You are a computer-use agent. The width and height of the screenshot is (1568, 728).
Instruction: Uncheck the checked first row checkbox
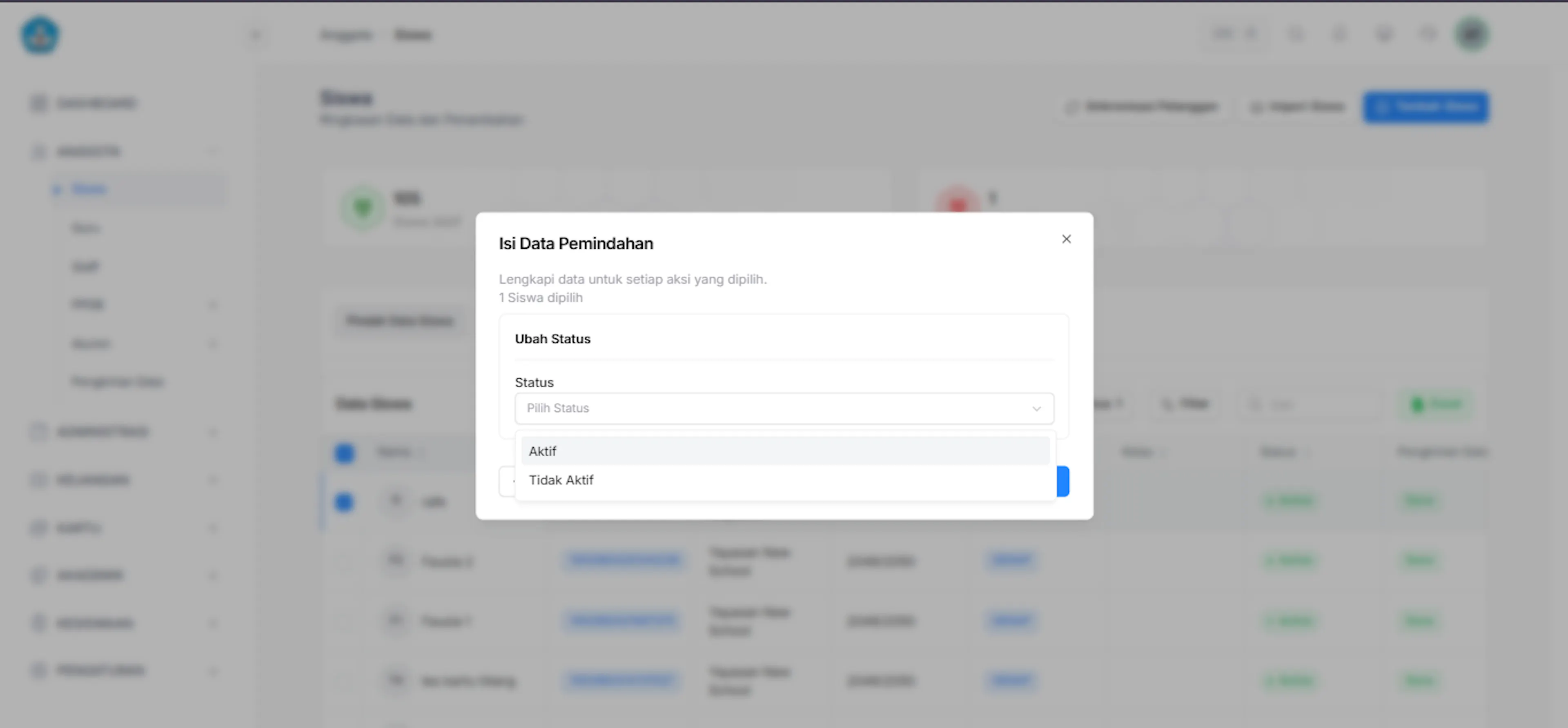344,502
